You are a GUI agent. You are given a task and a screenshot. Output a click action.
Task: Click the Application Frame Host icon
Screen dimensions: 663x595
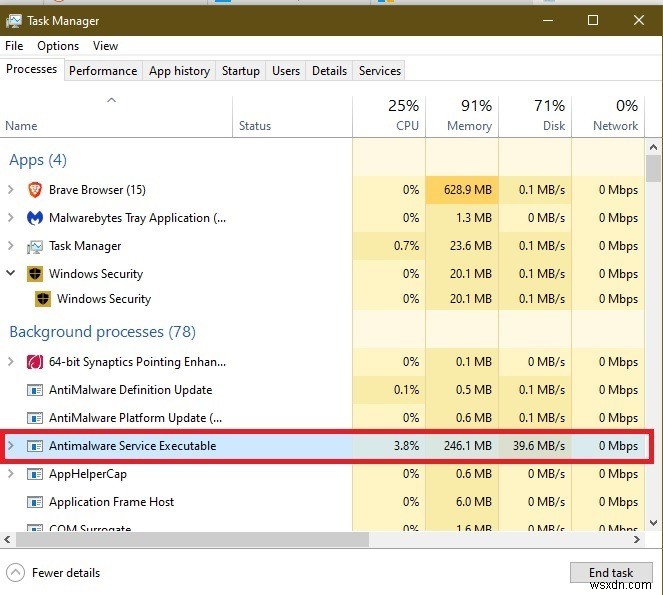point(35,502)
